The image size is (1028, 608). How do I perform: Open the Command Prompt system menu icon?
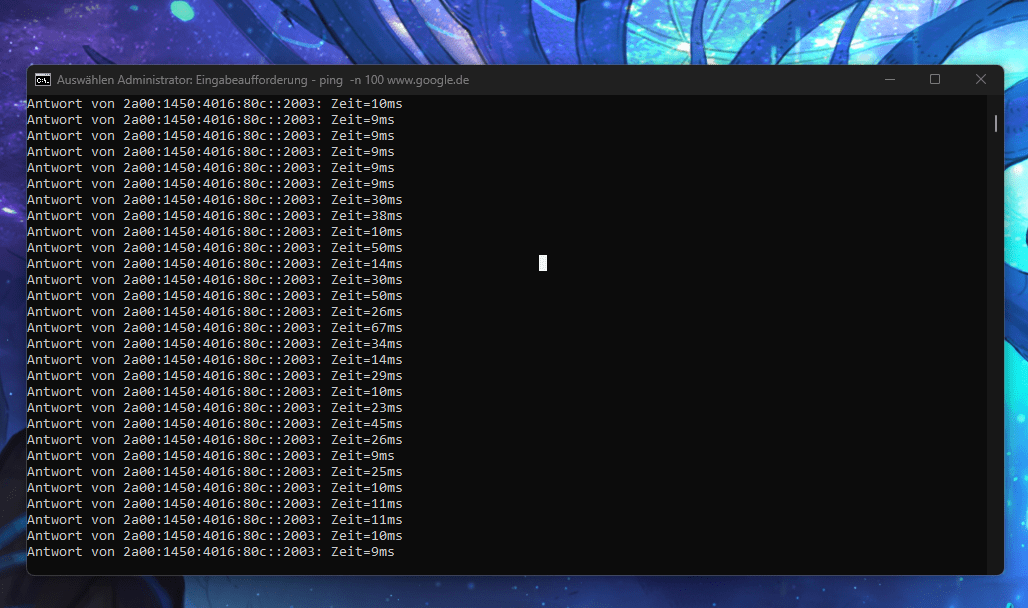(43, 80)
